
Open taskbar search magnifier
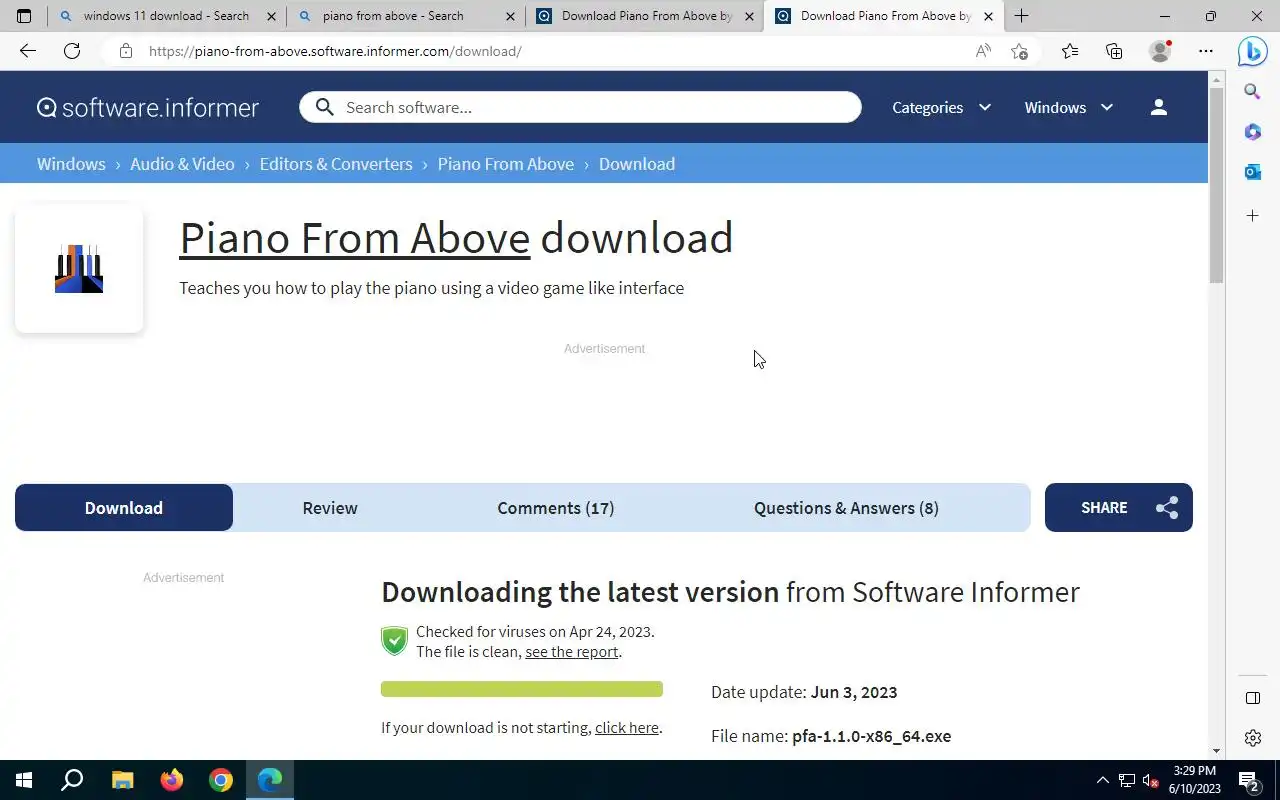click(x=72, y=780)
